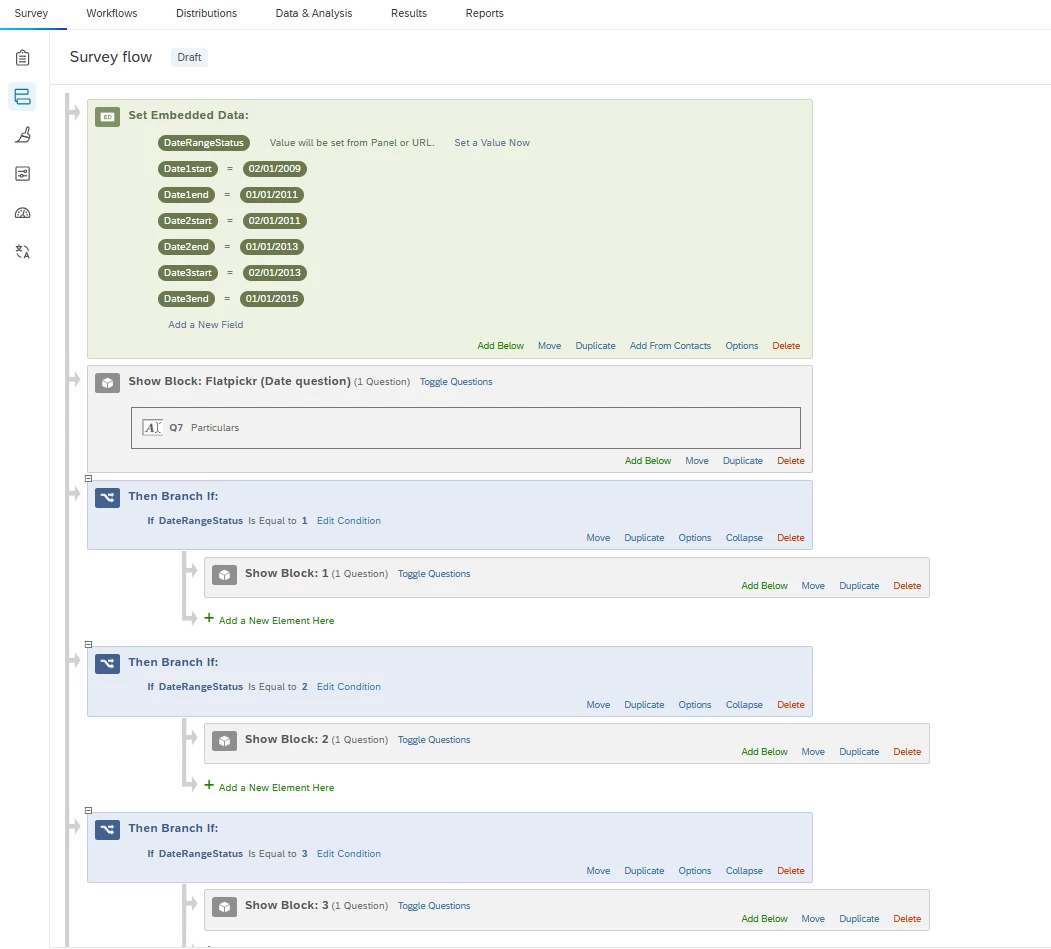Edit Condition for DateRangeStatus equals 2

pos(349,687)
